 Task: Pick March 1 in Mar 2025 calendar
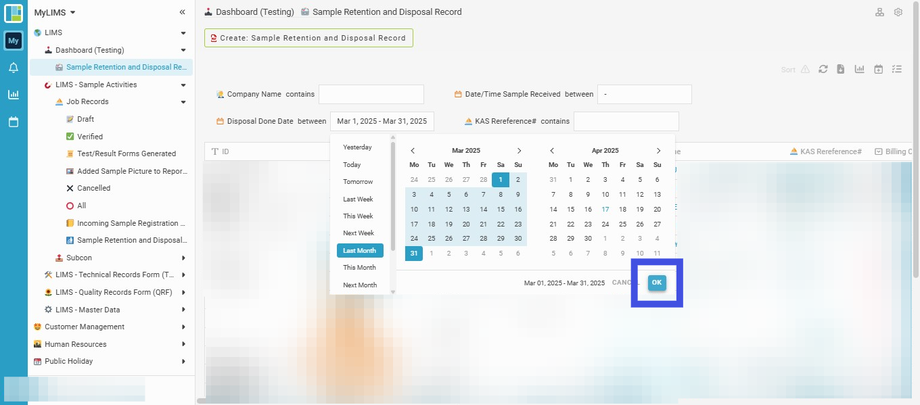tap(500, 180)
